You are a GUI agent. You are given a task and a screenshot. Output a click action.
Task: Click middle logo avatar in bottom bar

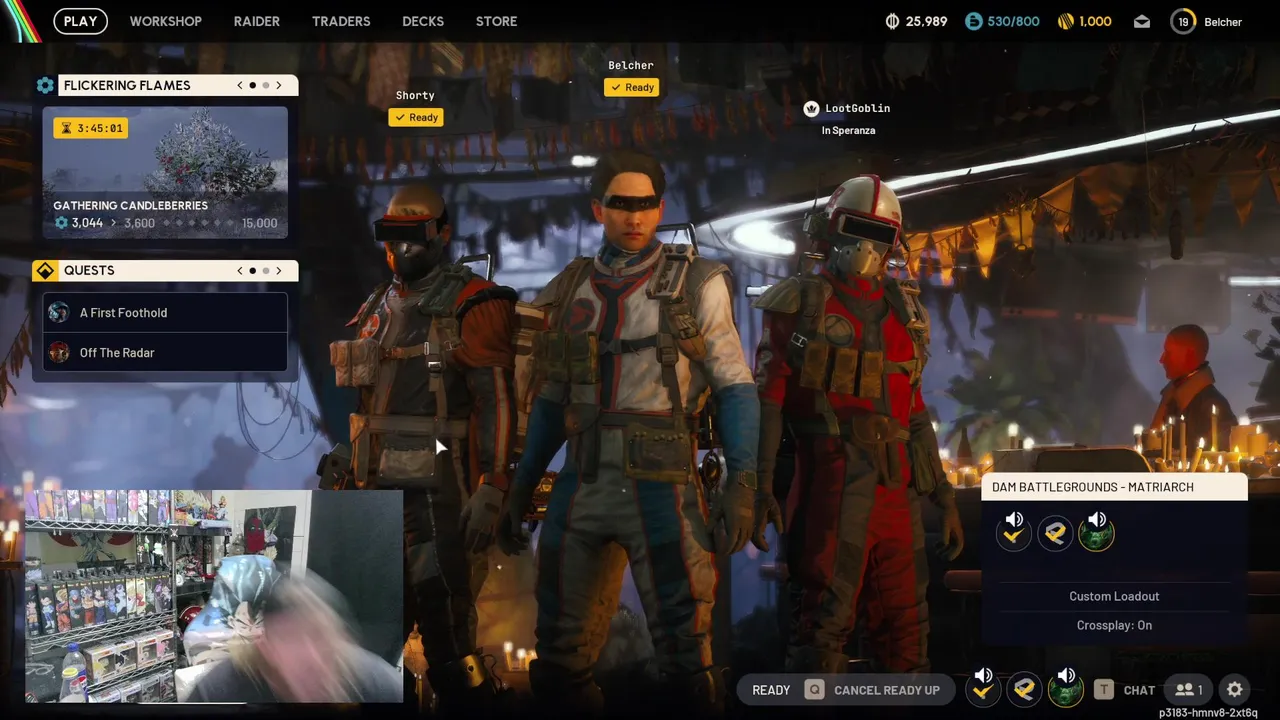[1024, 690]
